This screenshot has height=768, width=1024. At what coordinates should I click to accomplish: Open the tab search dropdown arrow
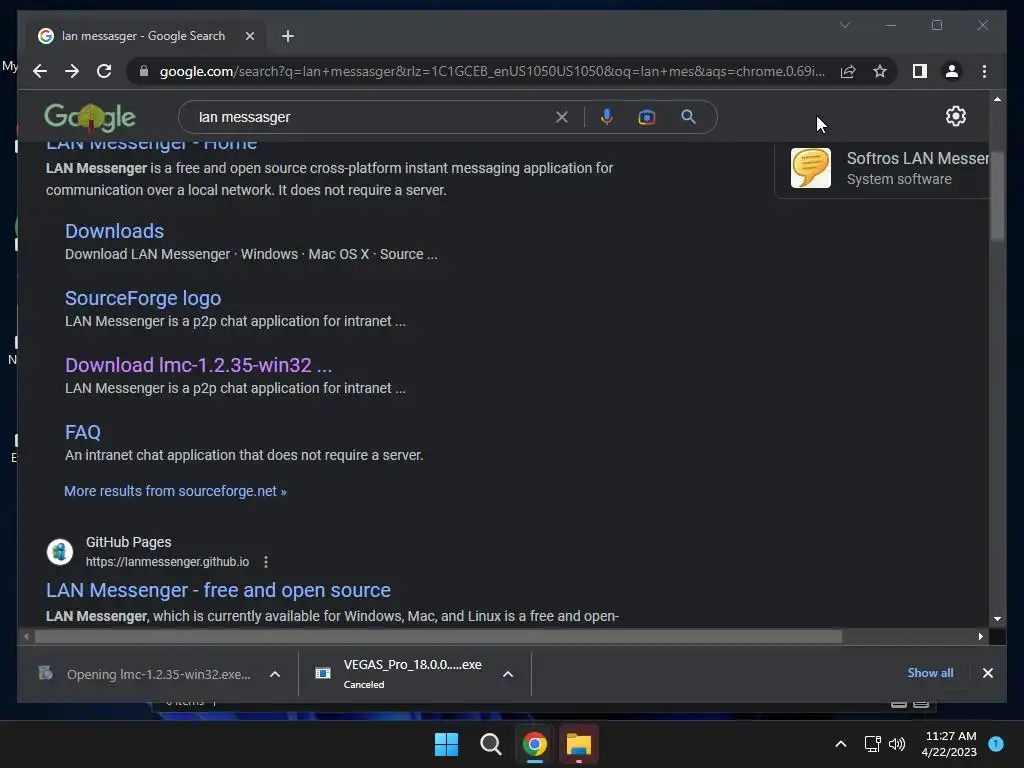point(844,25)
